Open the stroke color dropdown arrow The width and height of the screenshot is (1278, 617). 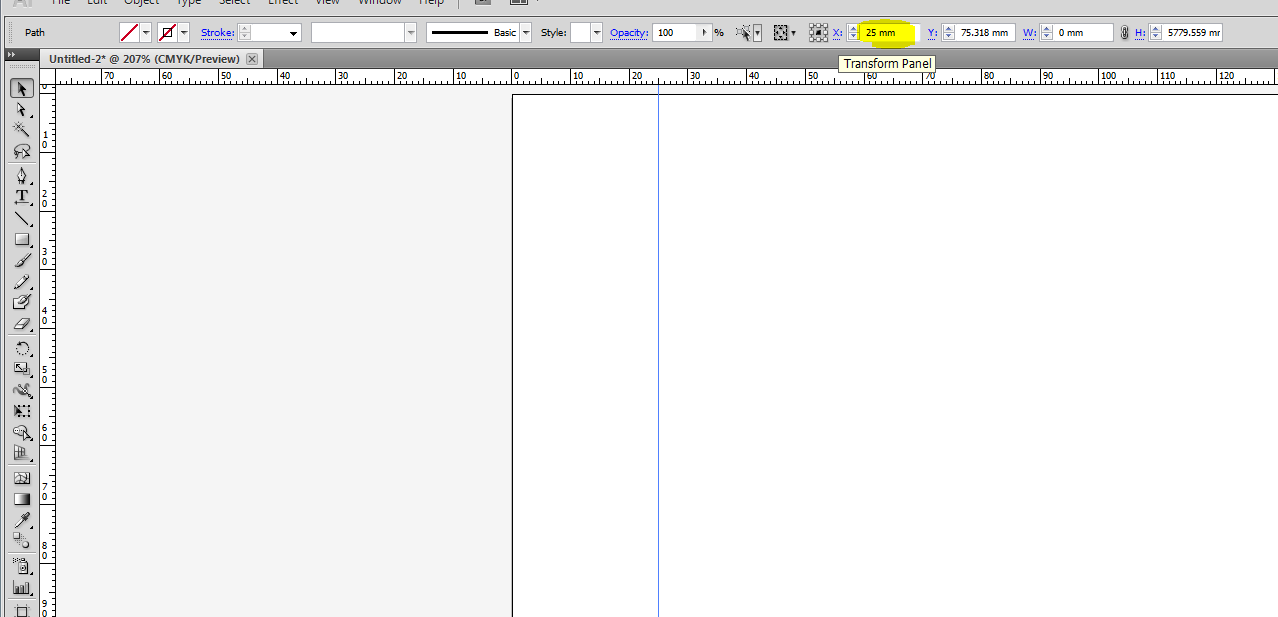tap(184, 33)
